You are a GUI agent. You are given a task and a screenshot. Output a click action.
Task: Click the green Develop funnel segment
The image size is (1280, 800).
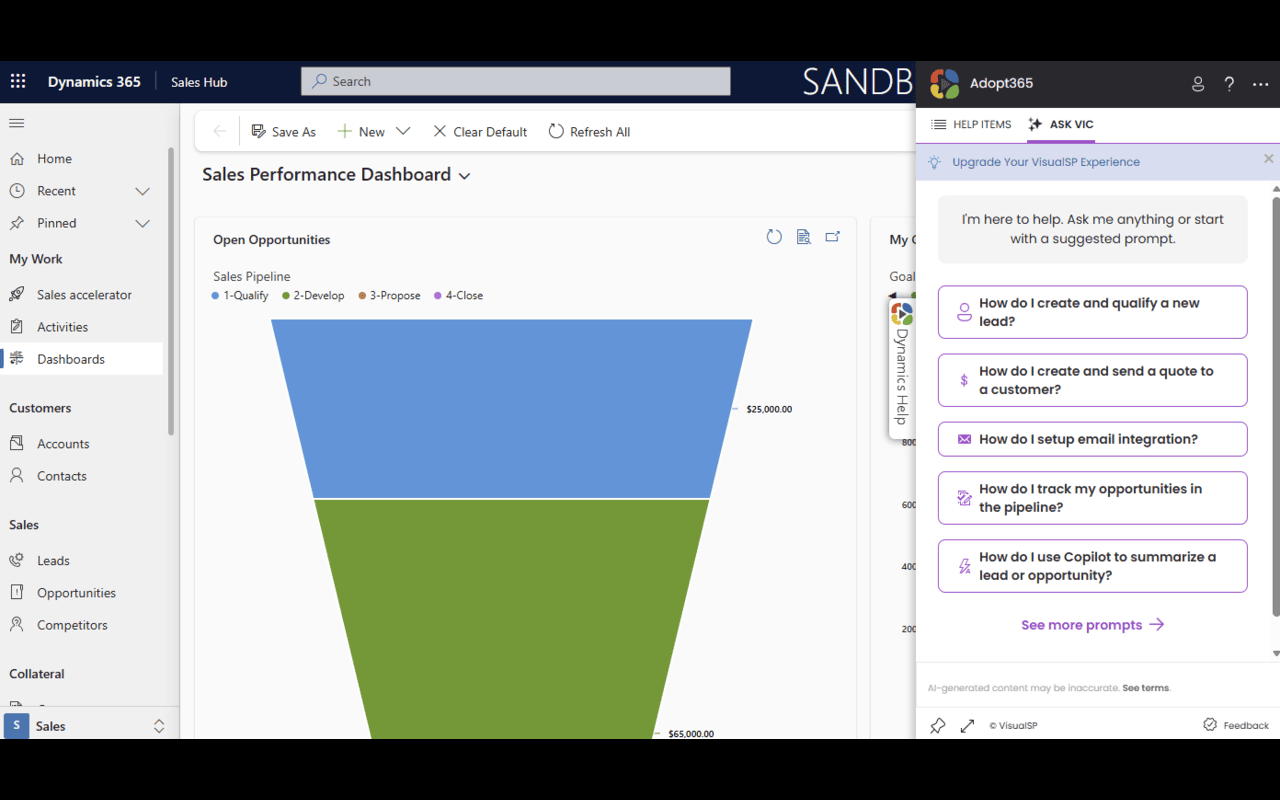pos(511,618)
